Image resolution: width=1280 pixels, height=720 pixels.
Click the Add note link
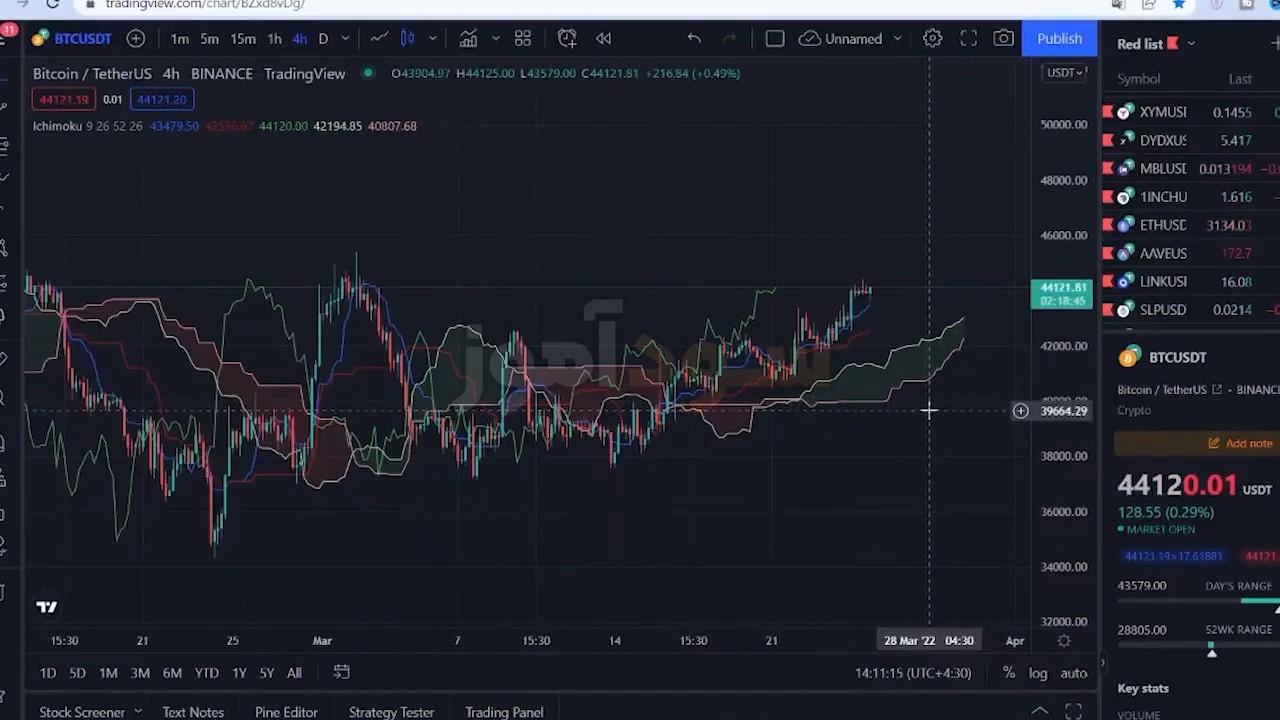(x=1240, y=444)
